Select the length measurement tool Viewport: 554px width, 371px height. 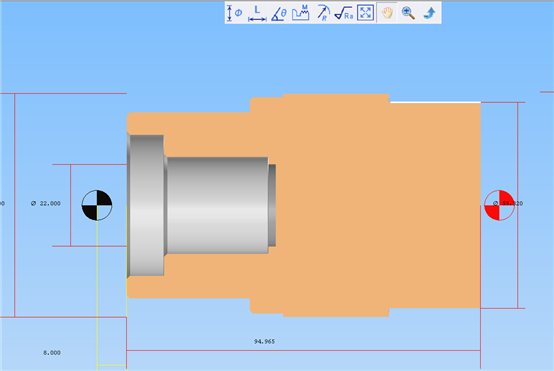[257, 14]
